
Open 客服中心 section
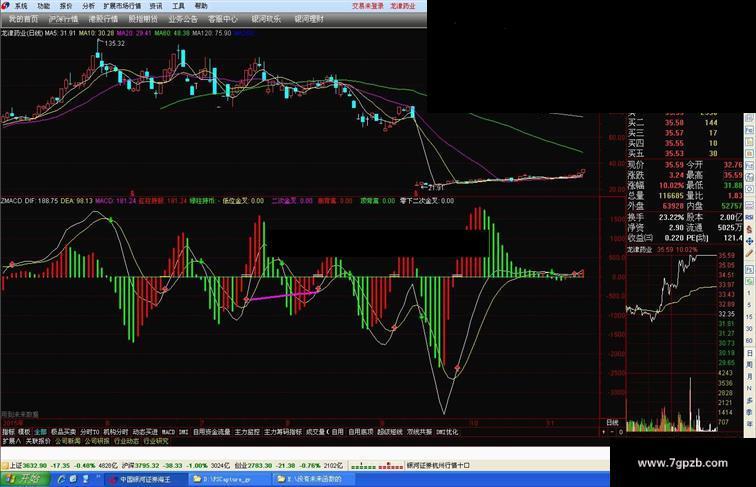tap(223, 19)
